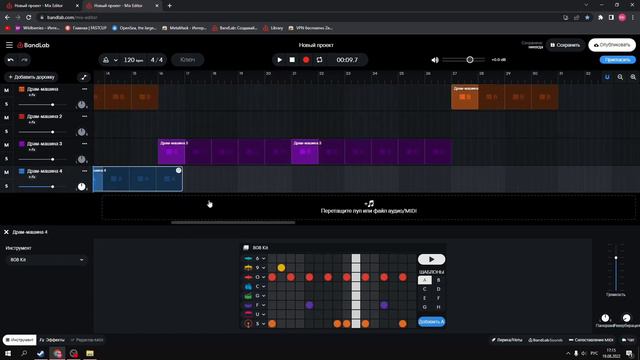Click the zoom in magnifier icon
Viewport: 640px width, 360px height.
tap(633, 77)
